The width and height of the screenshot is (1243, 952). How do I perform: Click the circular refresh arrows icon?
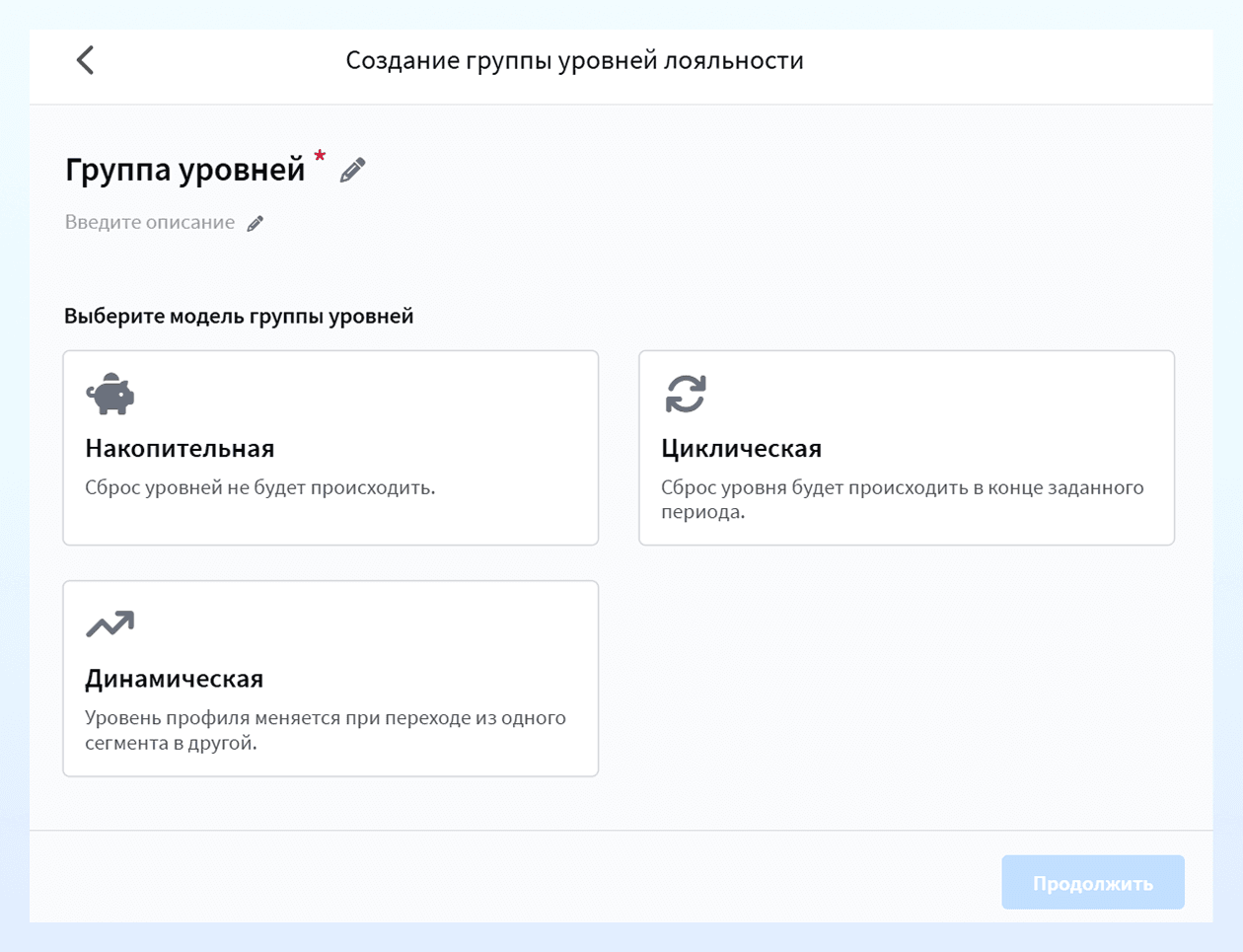point(686,394)
